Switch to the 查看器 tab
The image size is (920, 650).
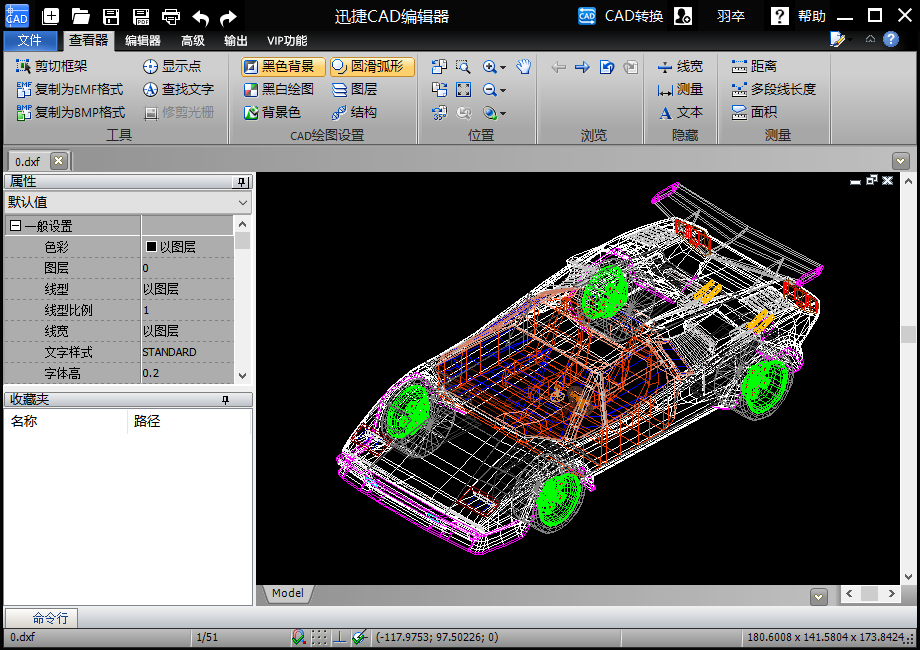pyautogui.click(x=89, y=40)
